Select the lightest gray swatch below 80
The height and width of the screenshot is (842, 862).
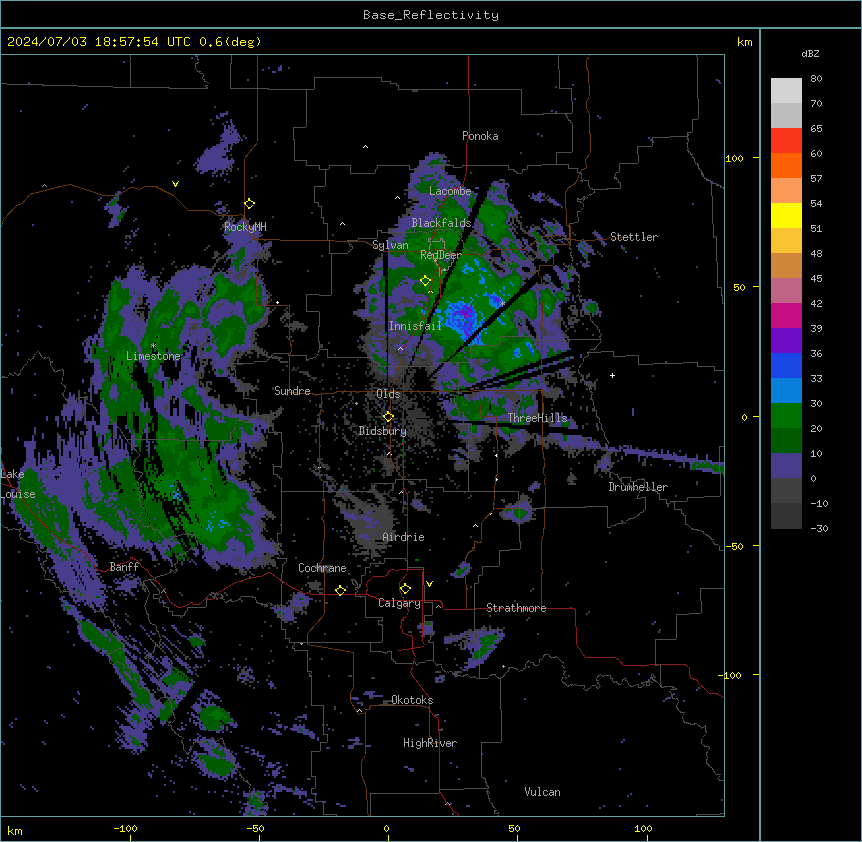pyautogui.click(x=786, y=91)
